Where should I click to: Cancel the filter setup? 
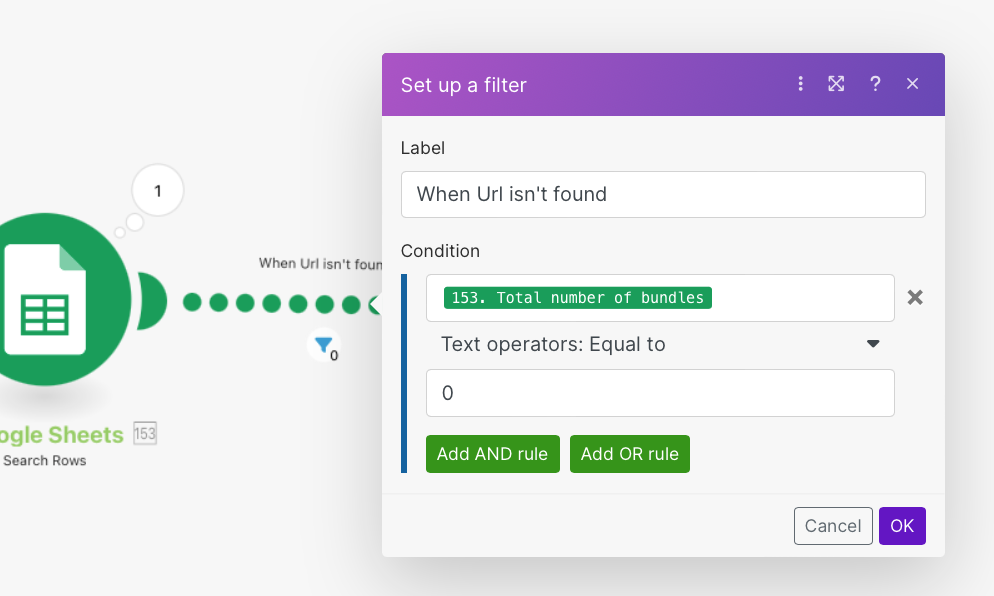pyautogui.click(x=832, y=526)
